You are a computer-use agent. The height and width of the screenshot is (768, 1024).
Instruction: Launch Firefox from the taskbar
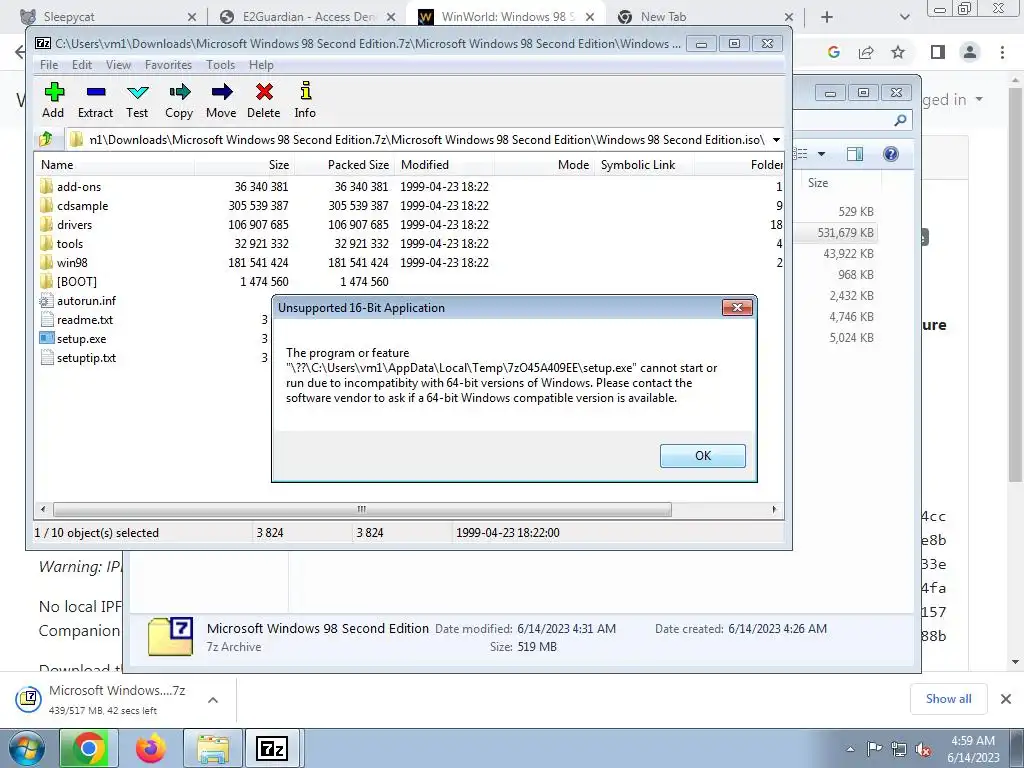[x=151, y=748]
